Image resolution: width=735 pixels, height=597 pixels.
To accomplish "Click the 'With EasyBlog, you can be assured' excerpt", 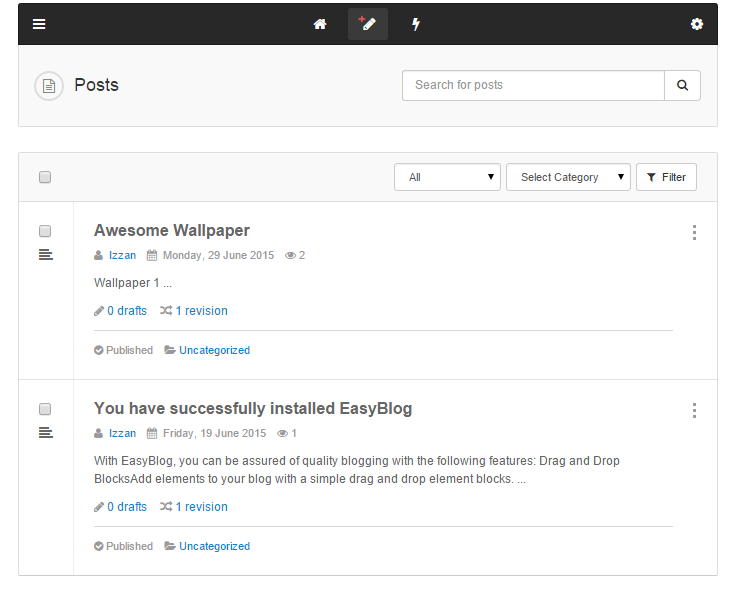I will [x=357, y=470].
